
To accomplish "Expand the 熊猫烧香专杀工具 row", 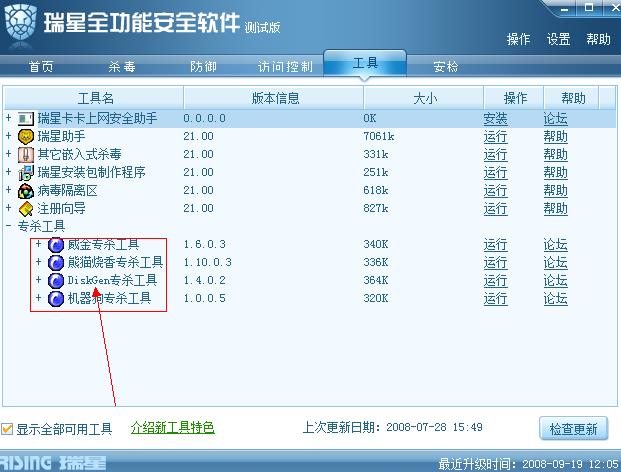I will pos(38,261).
